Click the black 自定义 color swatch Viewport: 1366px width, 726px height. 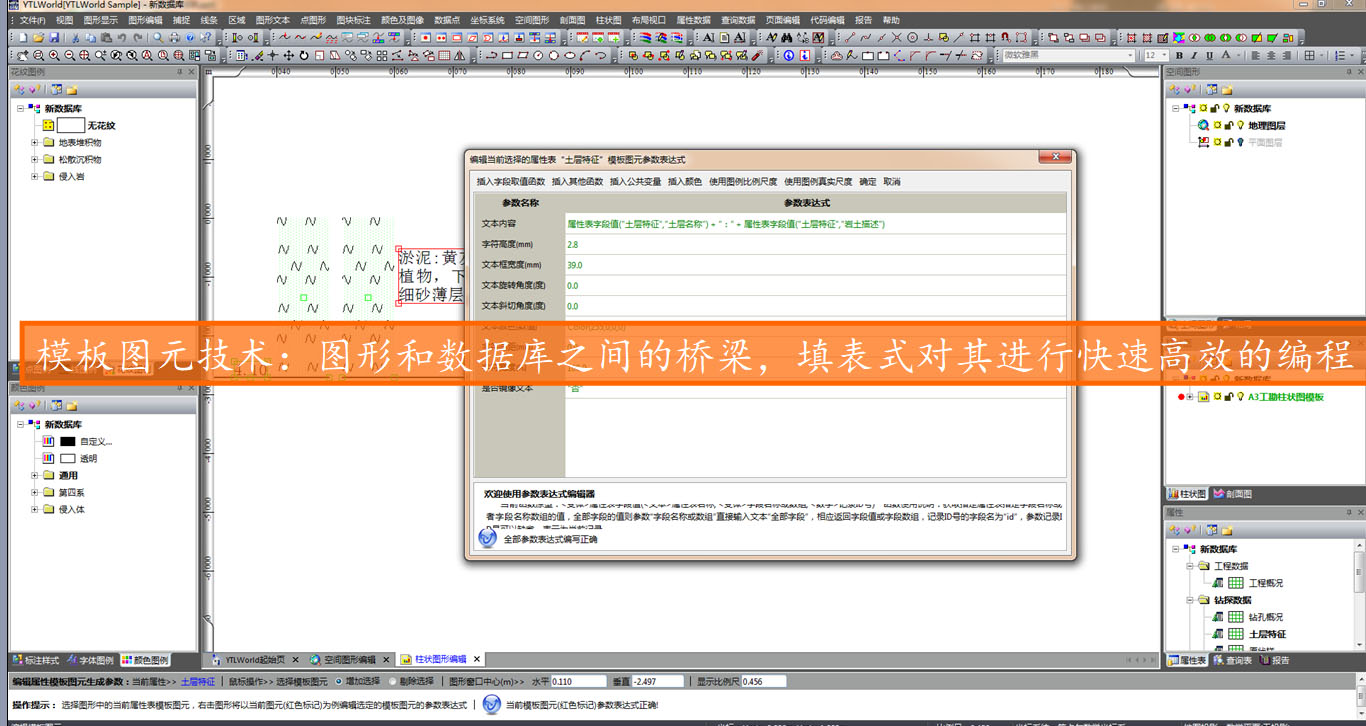click(68, 441)
